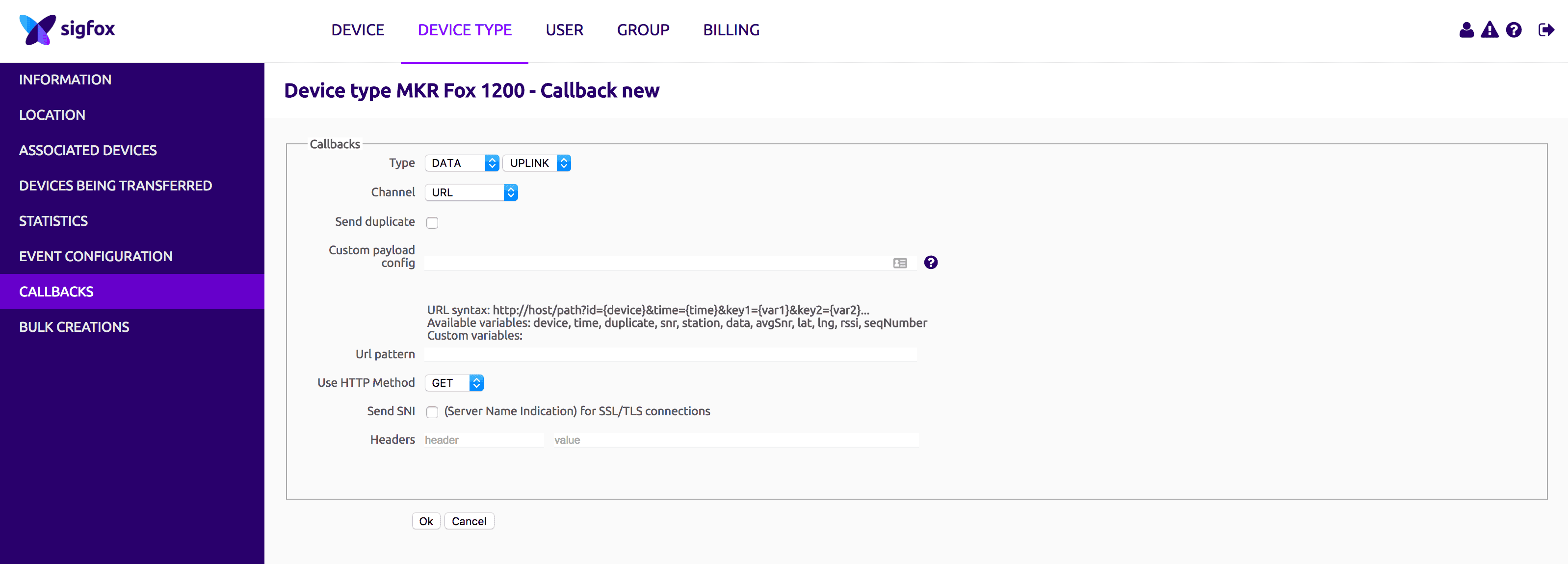1568x564 pixels.
Task: Click the custom payload config help icon
Action: 931,262
